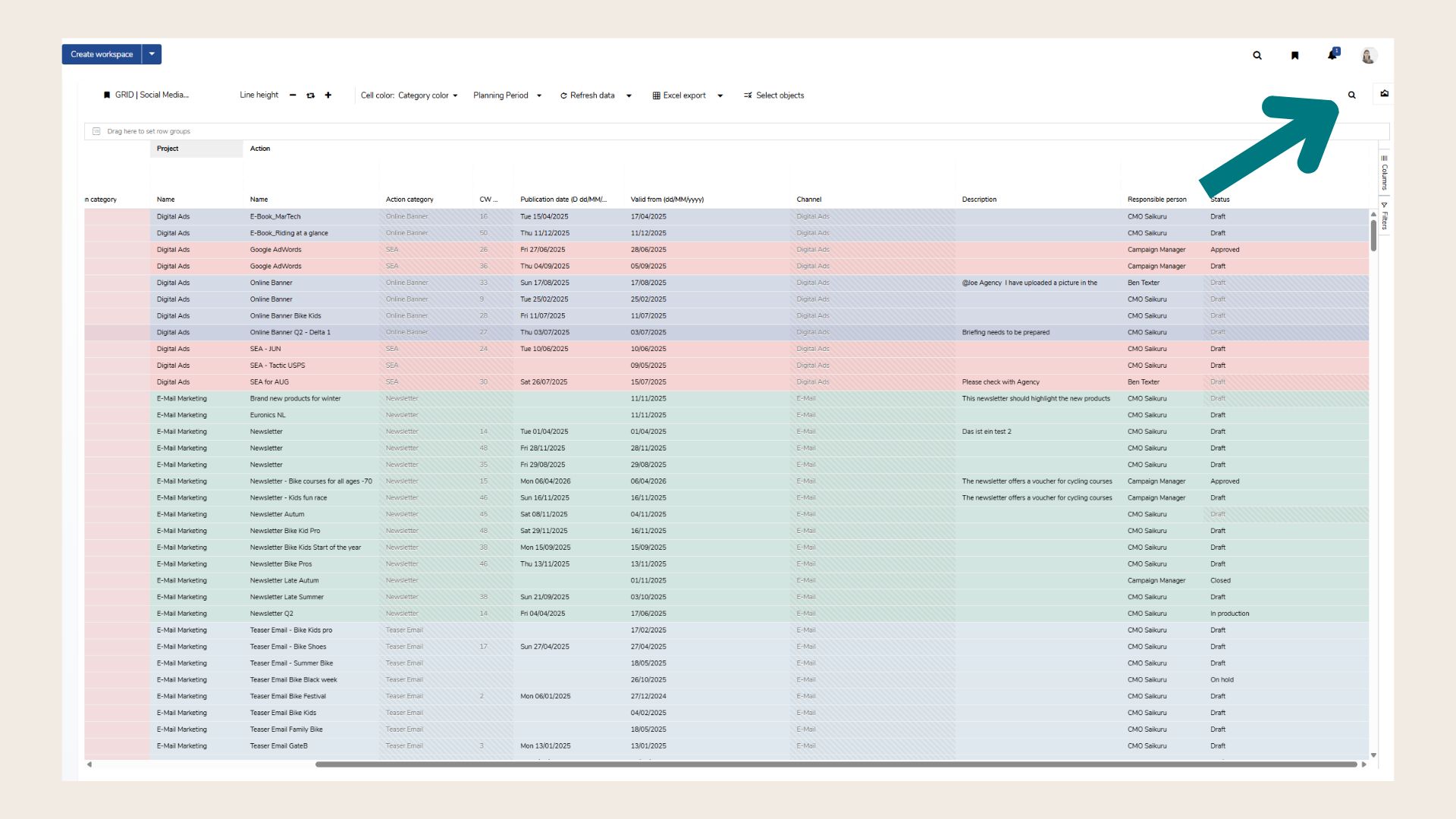Expand the Create workspace dropdown arrow
The image size is (1456, 819).
(x=152, y=55)
